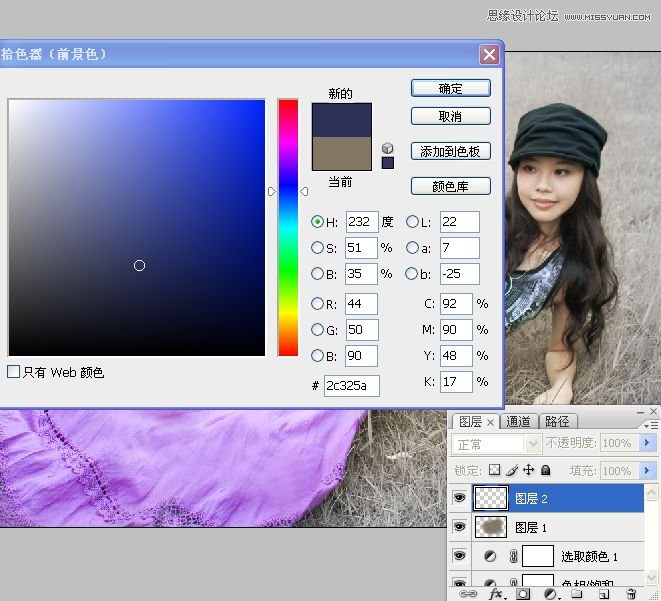661x601 pixels.
Task: Click the mask link icon on 选取颜色 1
Action: tap(513, 556)
